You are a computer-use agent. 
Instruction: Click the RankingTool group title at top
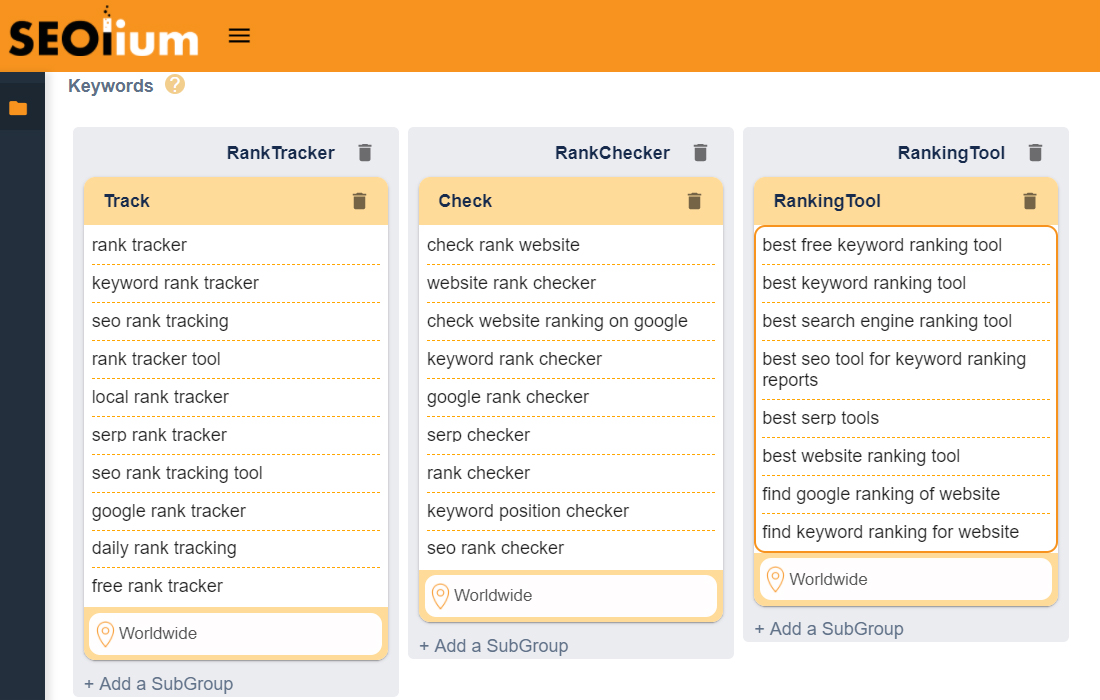tap(951, 153)
